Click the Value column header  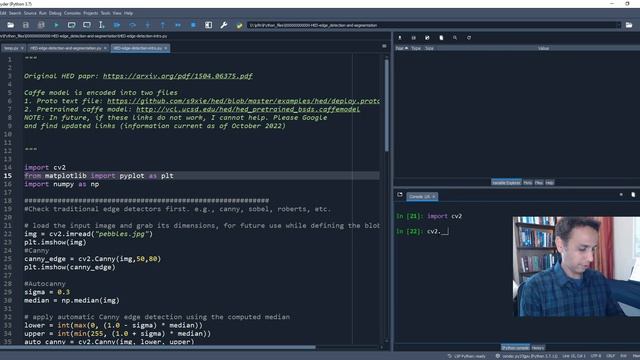point(543,48)
